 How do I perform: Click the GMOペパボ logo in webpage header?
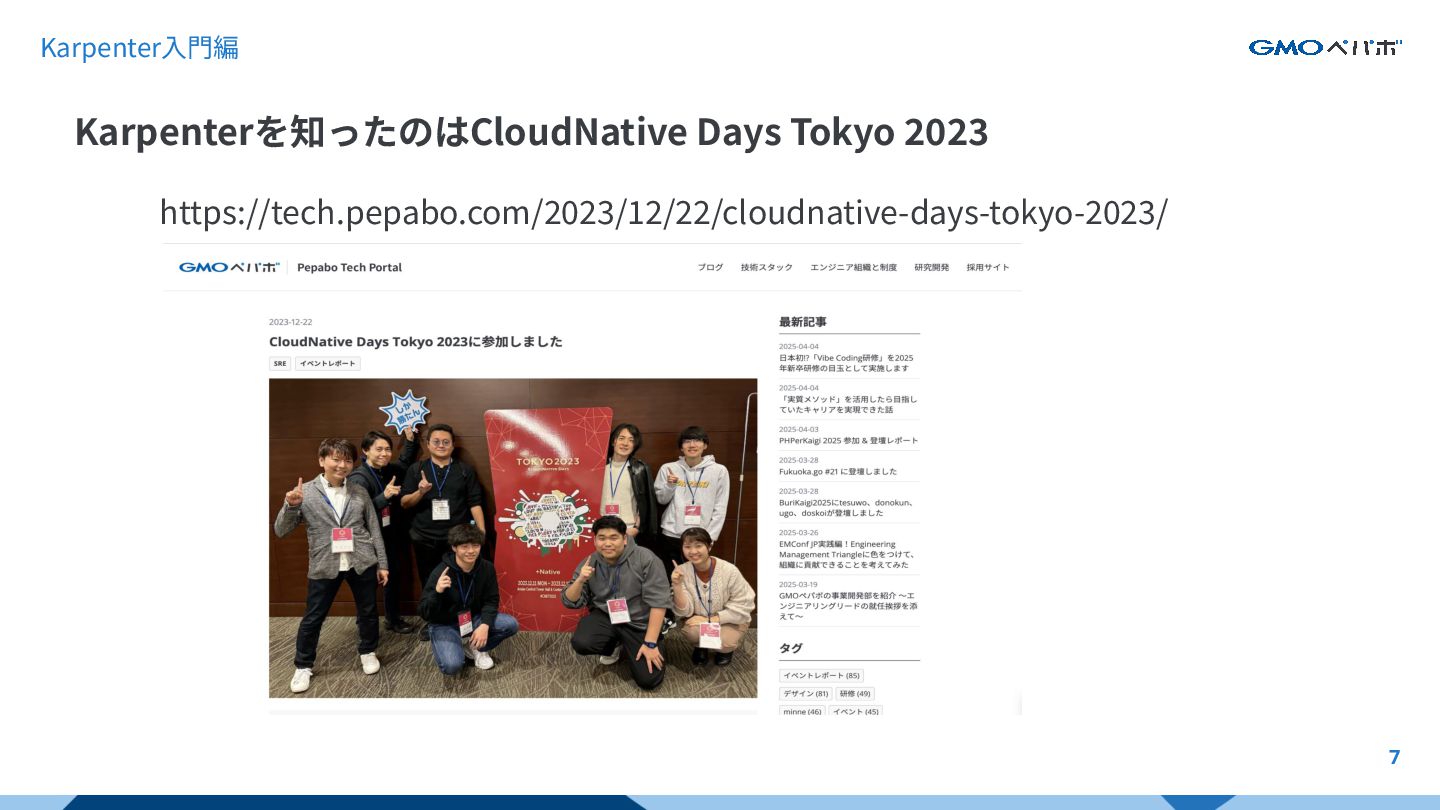(x=229, y=267)
